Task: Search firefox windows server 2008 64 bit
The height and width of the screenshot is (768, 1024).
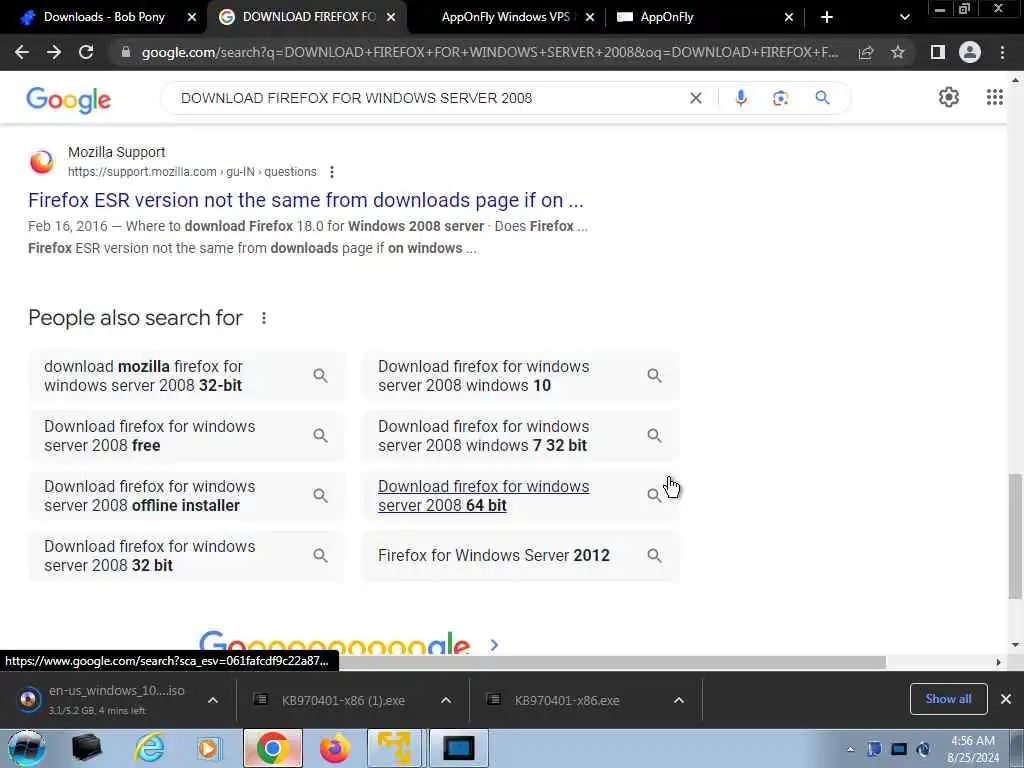Action: [520, 496]
